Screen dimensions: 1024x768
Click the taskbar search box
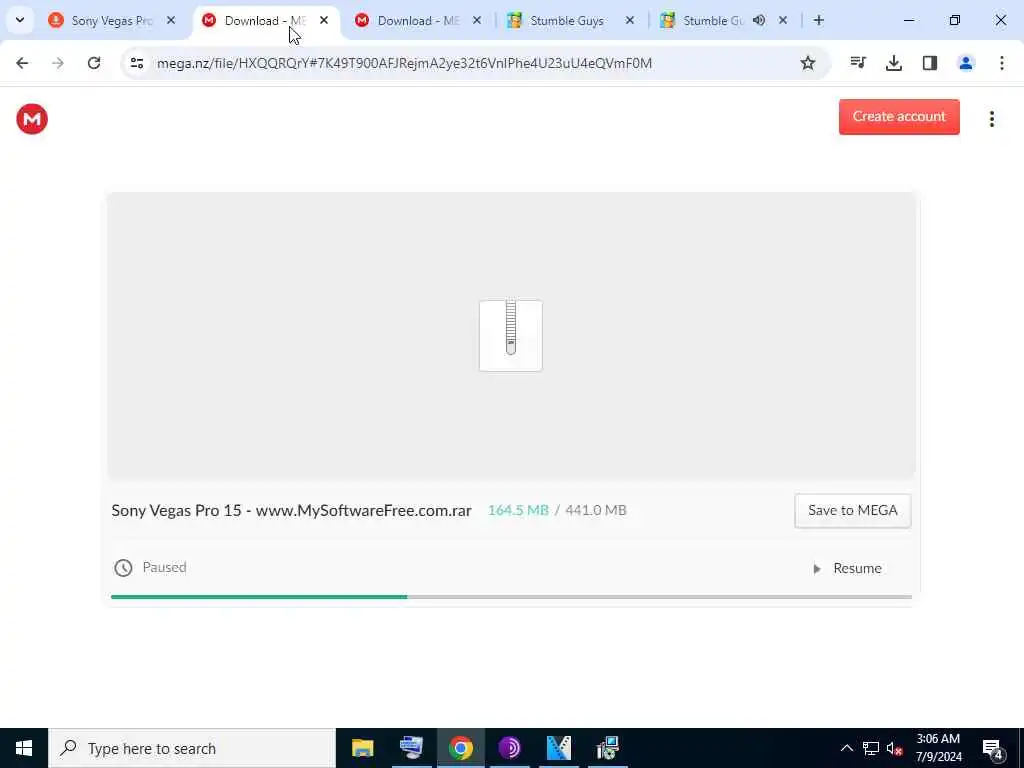point(192,748)
